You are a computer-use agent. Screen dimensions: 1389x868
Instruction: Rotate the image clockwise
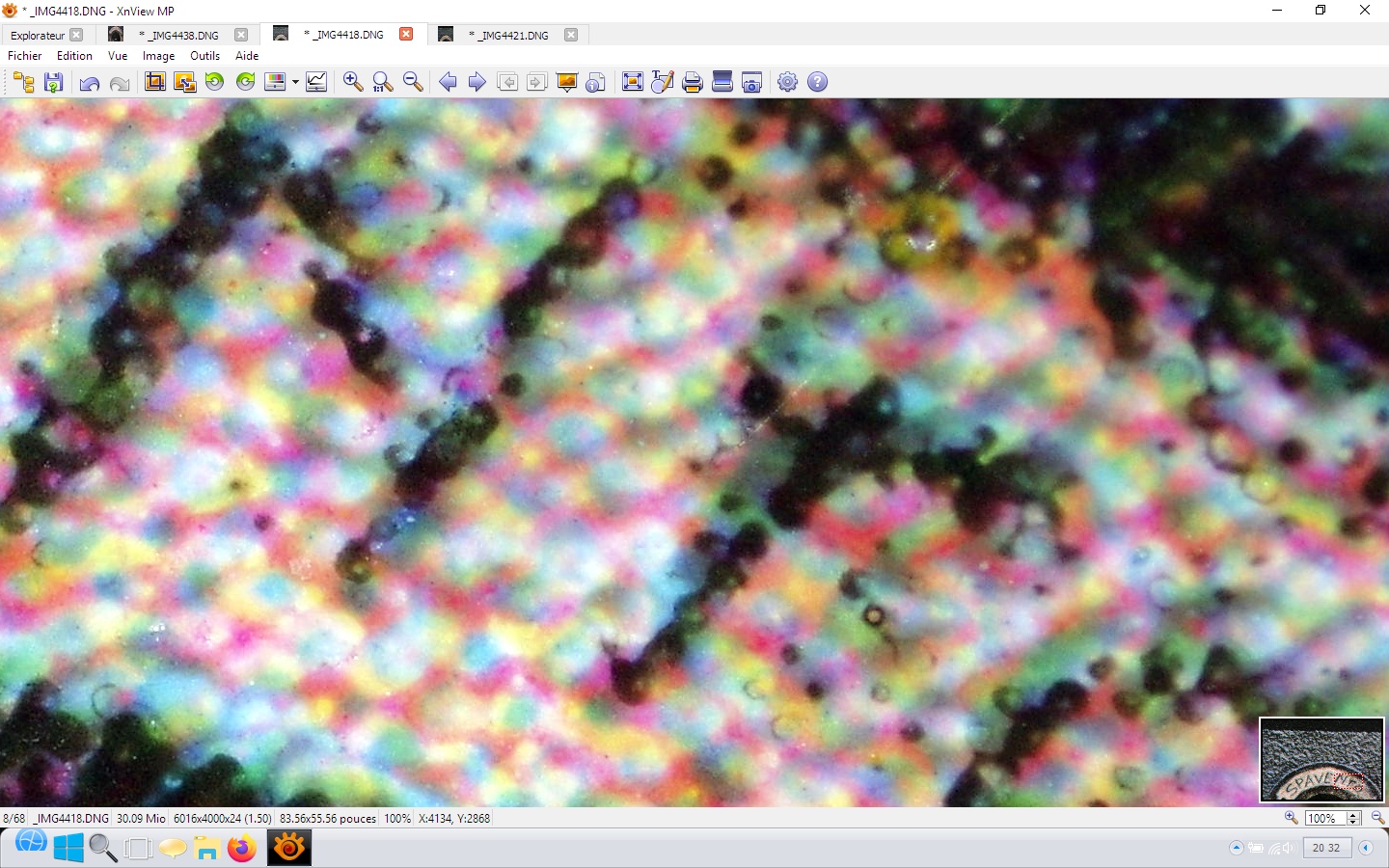pos(246,82)
